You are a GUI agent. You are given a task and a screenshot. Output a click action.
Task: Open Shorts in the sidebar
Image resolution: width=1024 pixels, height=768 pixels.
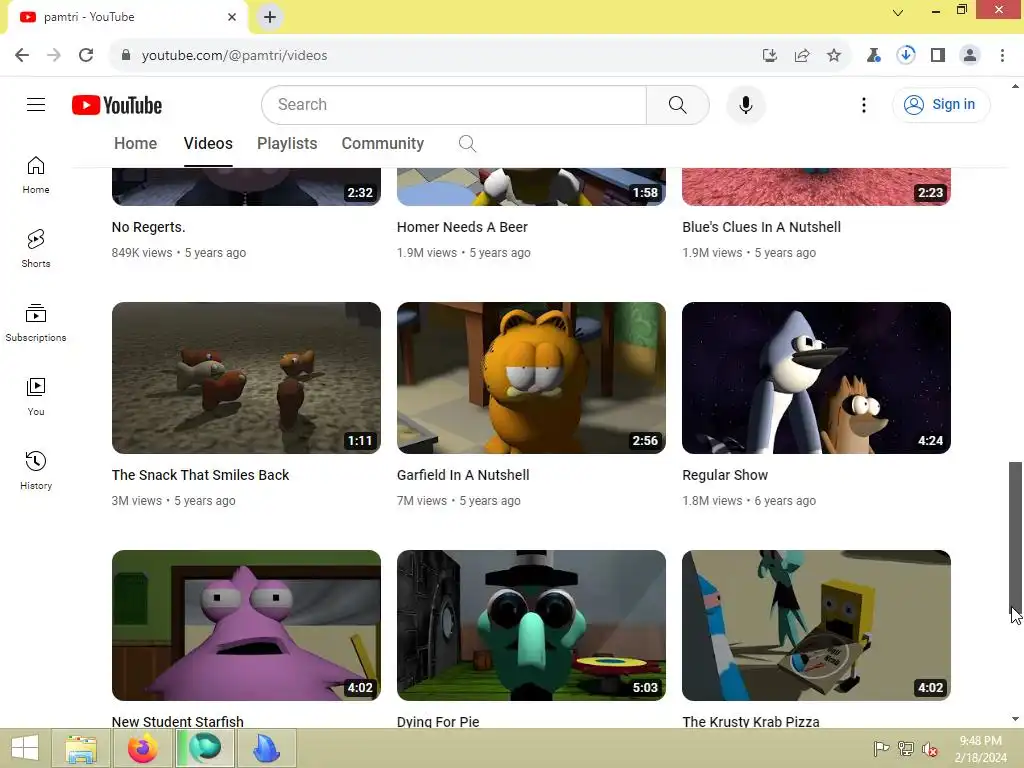[36, 249]
